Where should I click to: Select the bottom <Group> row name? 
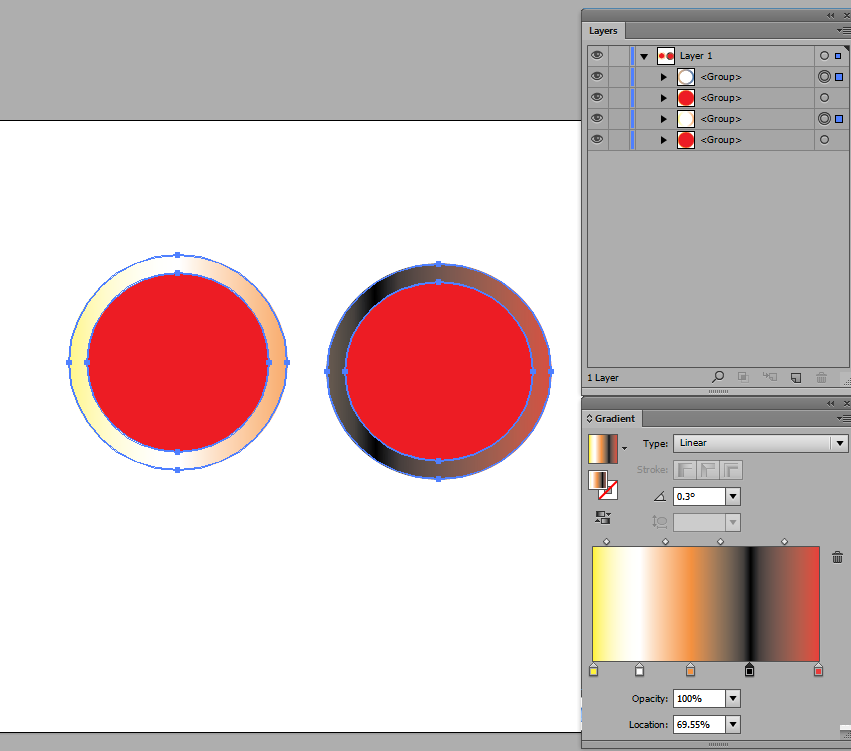(x=721, y=140)
